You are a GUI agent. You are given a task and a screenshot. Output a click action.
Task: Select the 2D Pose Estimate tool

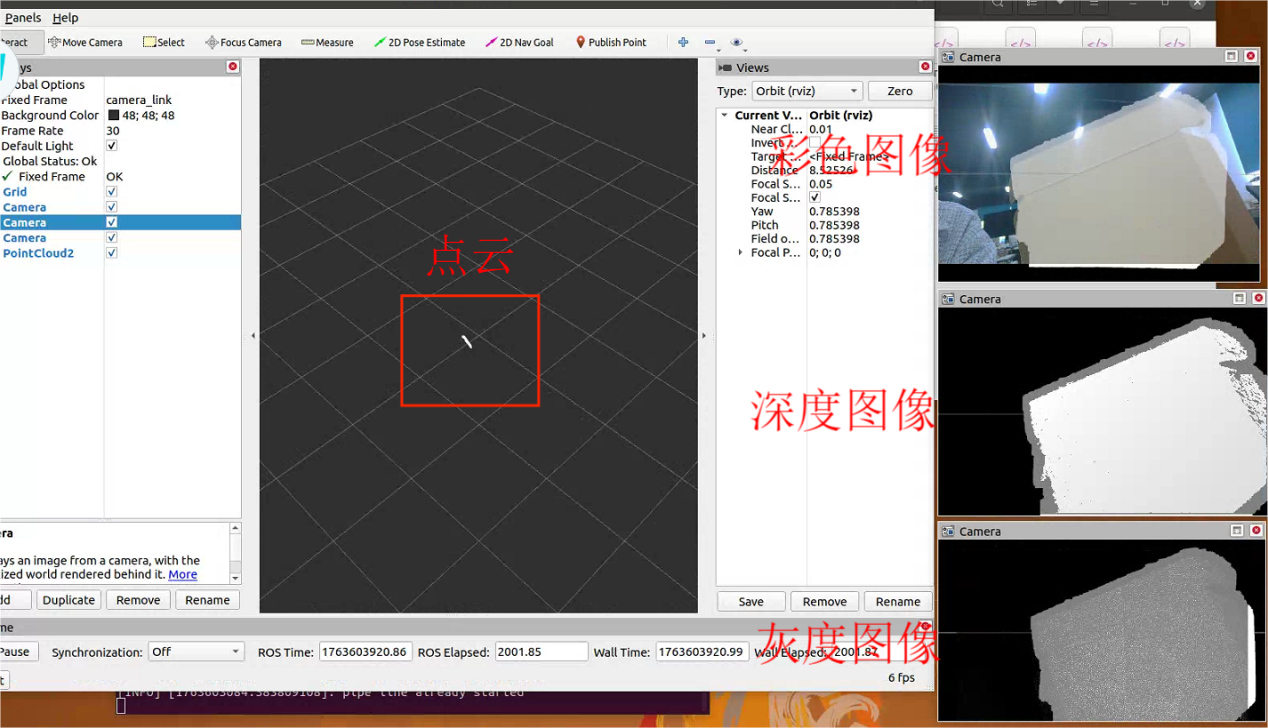click(x=419, y=42)
